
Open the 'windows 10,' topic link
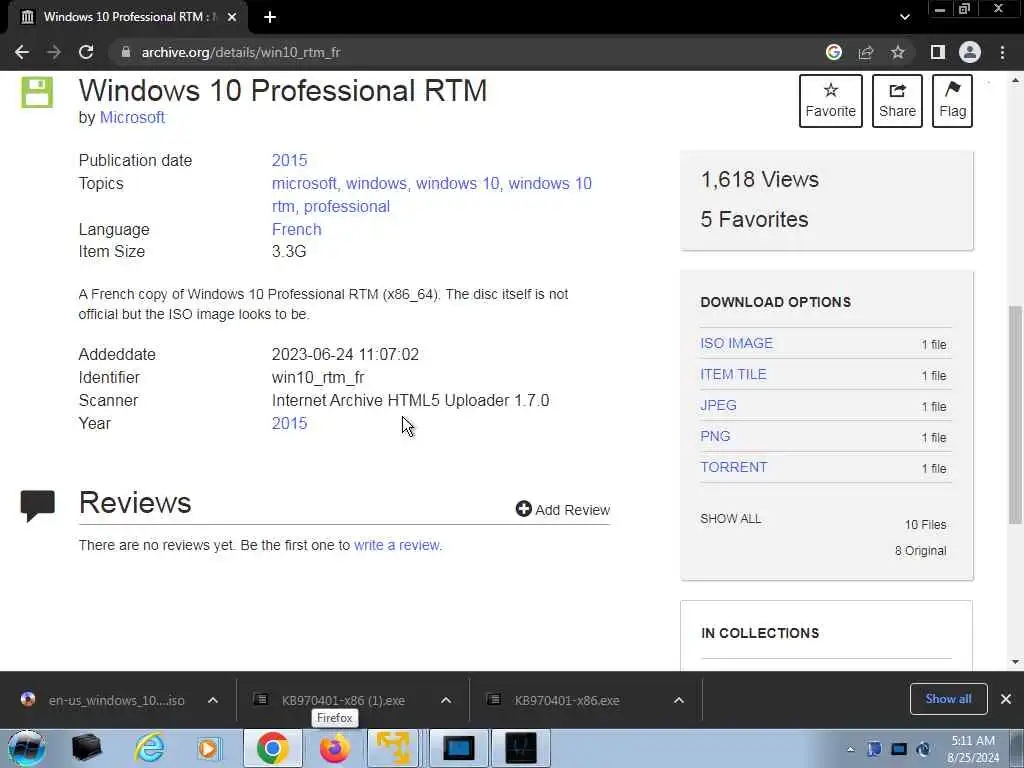[x=458, y=184]
